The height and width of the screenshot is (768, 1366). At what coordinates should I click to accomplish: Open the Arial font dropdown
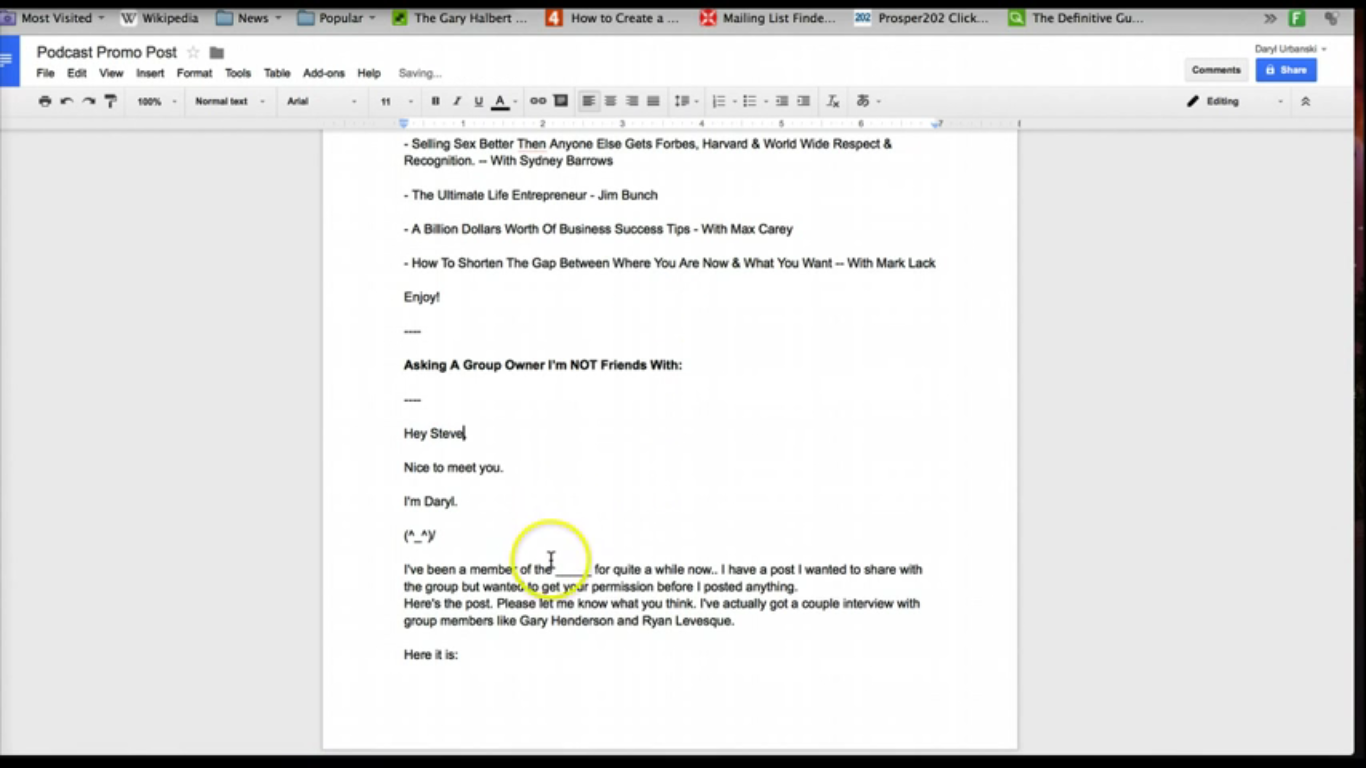coord(321,101)
